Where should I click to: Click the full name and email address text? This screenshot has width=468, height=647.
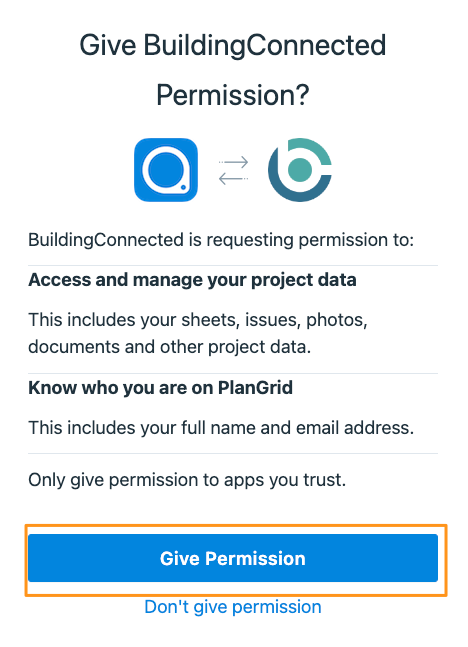click(221, 428)
